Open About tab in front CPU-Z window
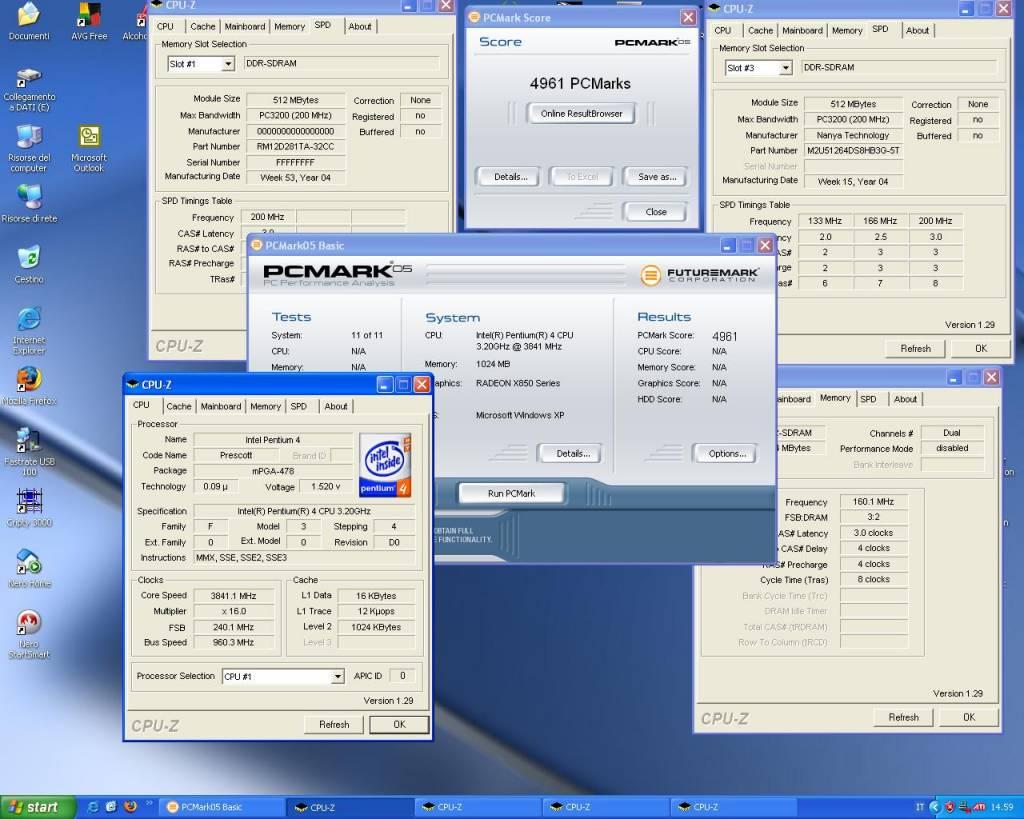Image resolution: width=1024 pixels, height=819 pixels. click(336, 406)
